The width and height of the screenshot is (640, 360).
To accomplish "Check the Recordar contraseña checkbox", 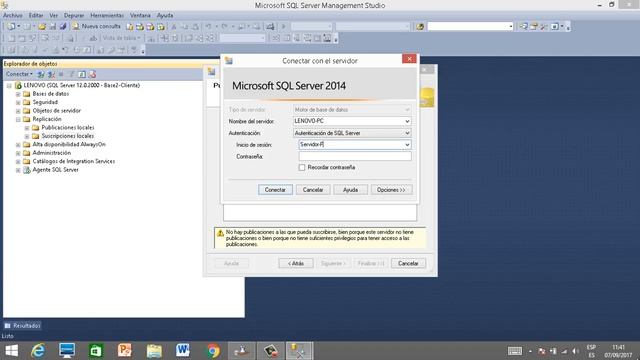I will pyautogui.click(x=302, y=167).
